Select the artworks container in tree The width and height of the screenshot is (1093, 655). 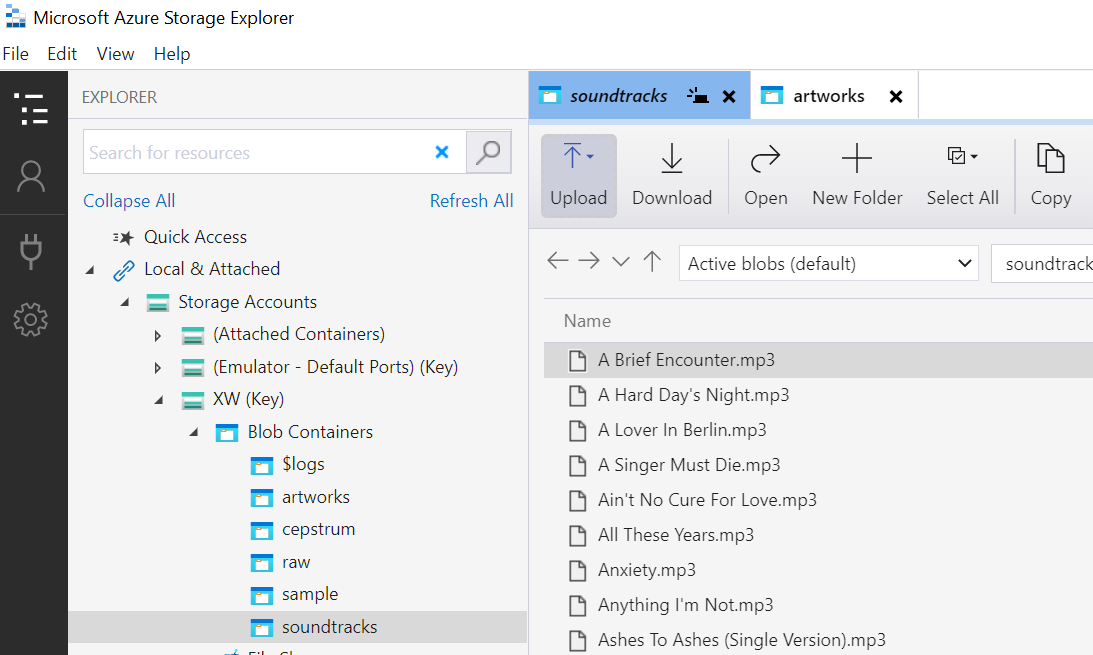(316, 498)
